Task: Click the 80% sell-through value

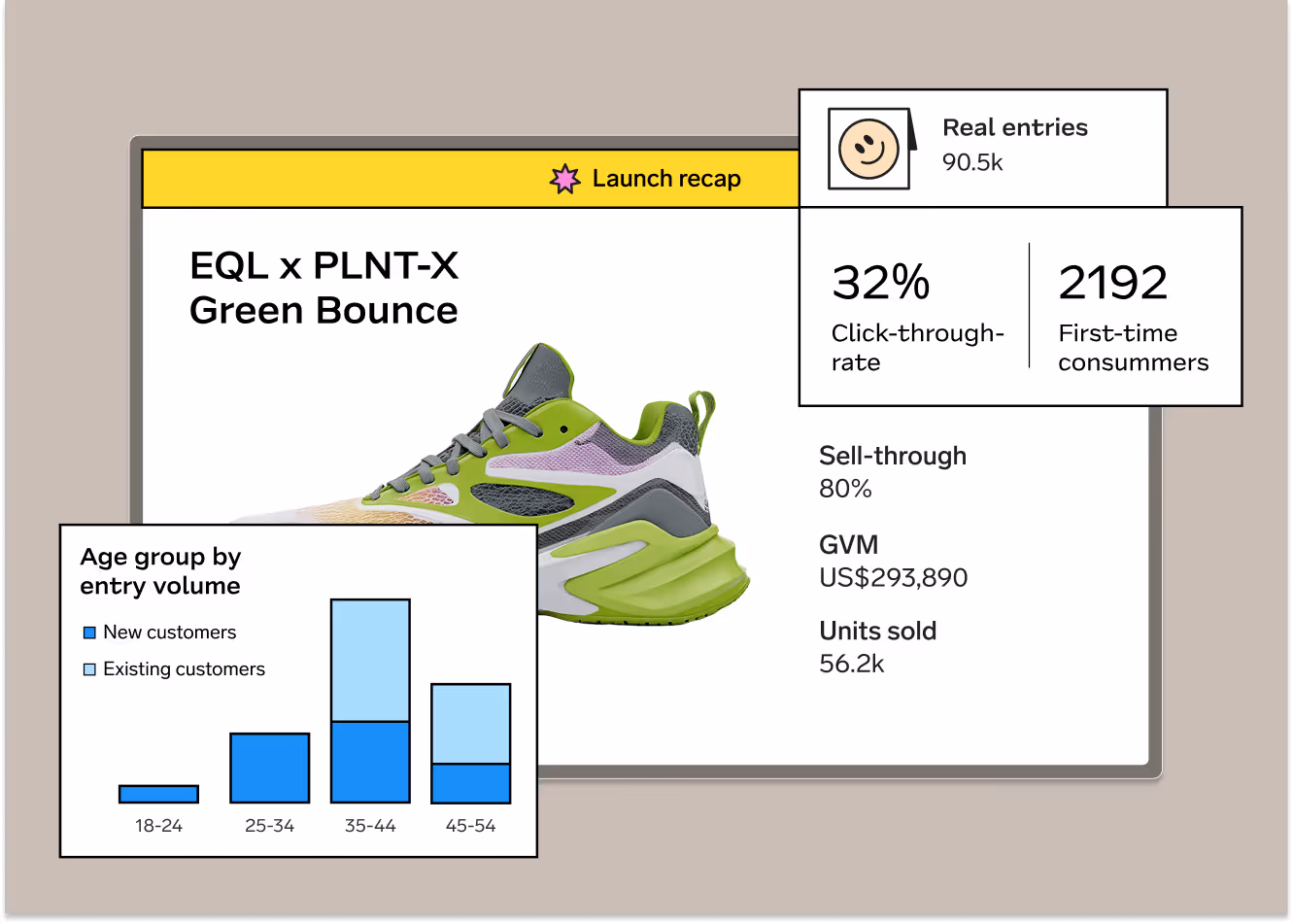Action: click(x=845, y=489)
